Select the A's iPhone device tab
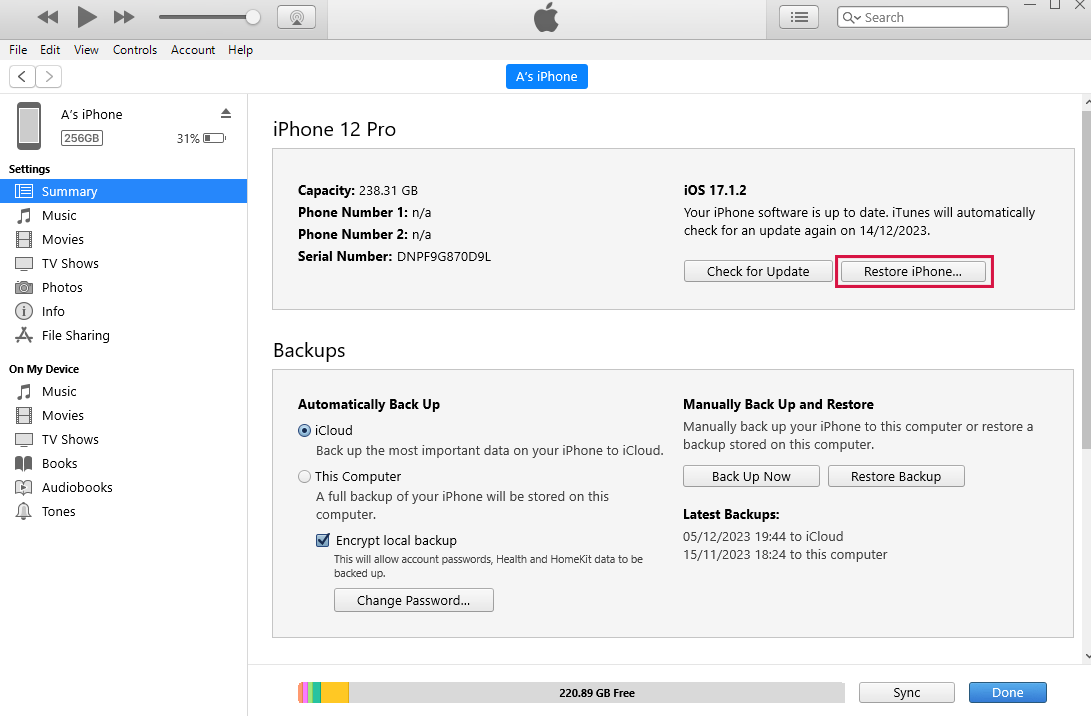The height and width of the screenshot is (716, 1091). click(546, 77)
